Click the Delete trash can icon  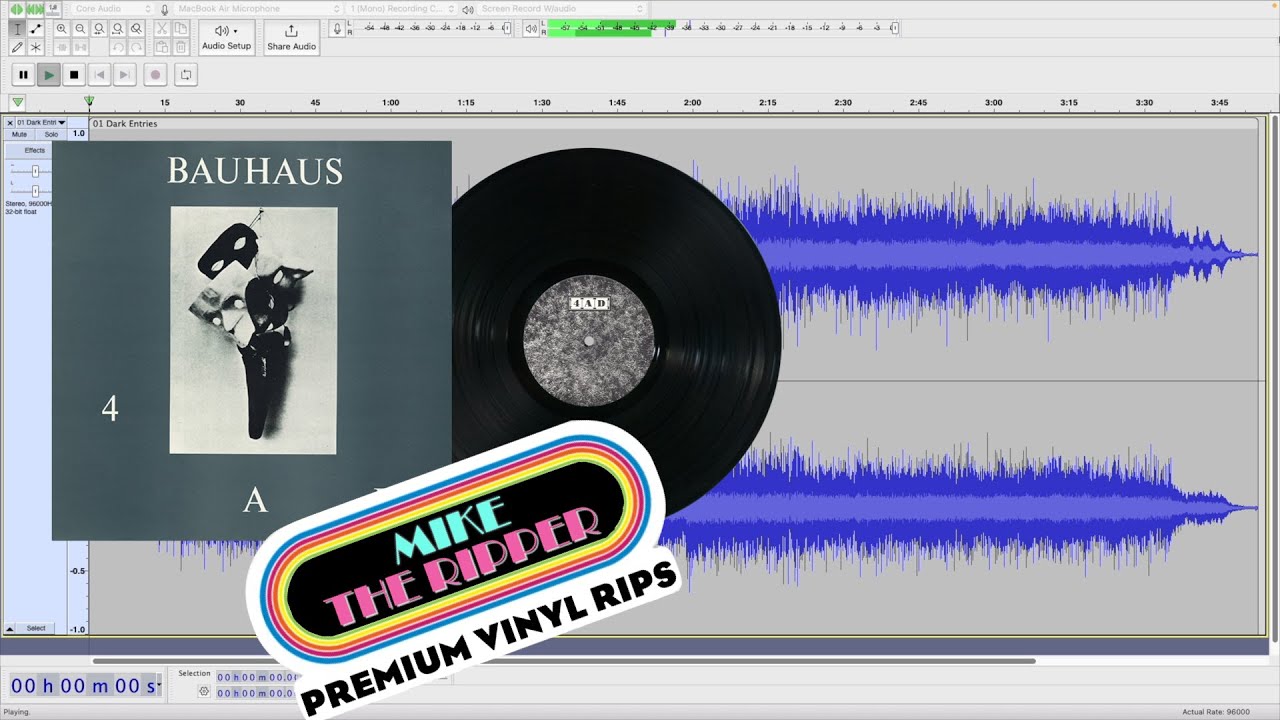click(x=181, y=47)
